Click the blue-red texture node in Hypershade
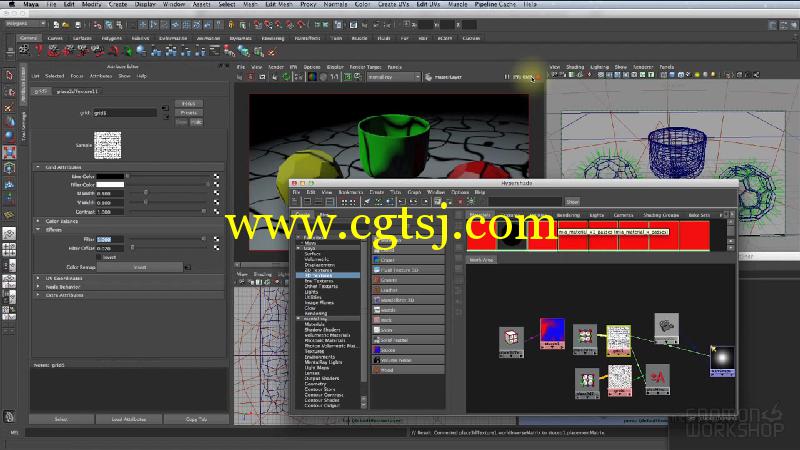This screenshot has width=800, height=450. tap(552, 333)
